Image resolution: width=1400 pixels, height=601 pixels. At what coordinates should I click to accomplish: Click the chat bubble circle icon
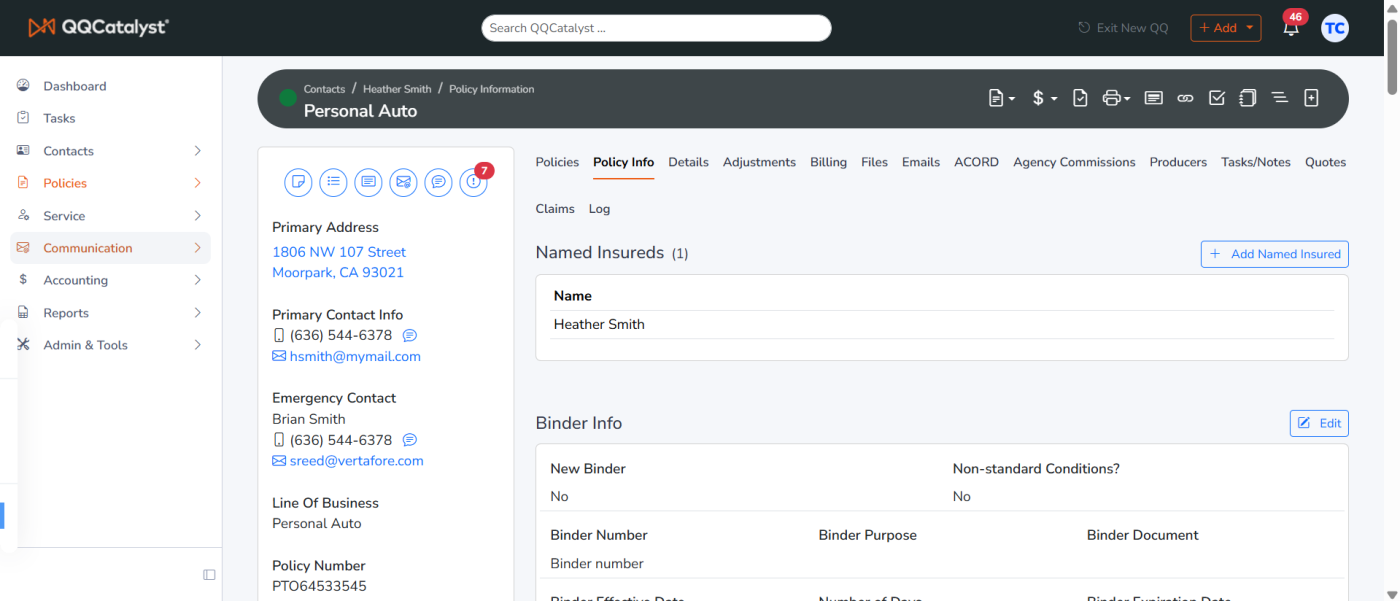click(x=438, y=182)
